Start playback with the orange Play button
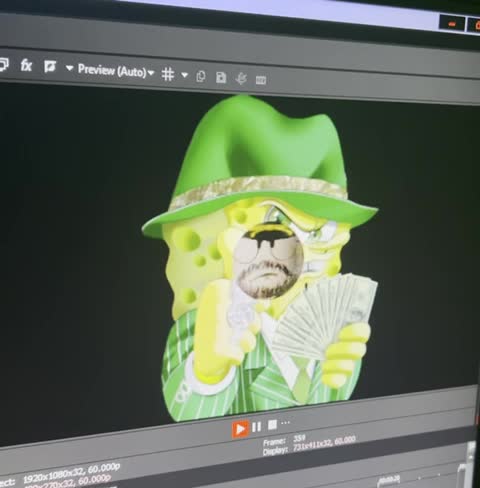Screen dimensions: 480x488 point(240,428)
